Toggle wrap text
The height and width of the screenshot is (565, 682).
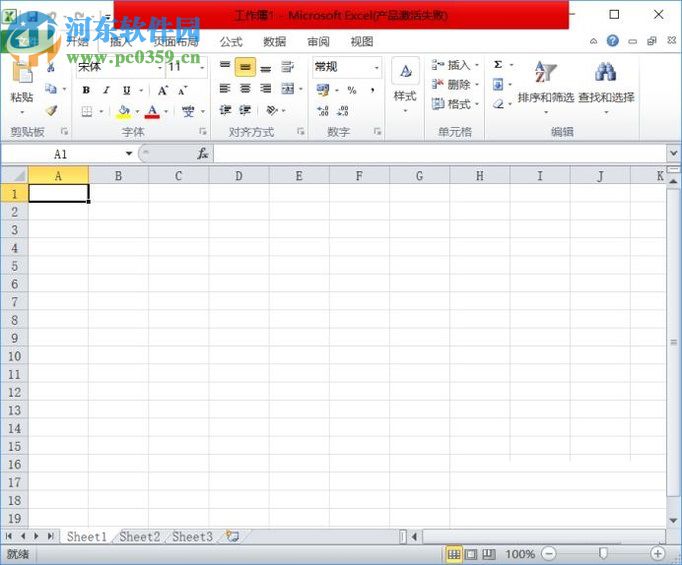tap(287, 67)
